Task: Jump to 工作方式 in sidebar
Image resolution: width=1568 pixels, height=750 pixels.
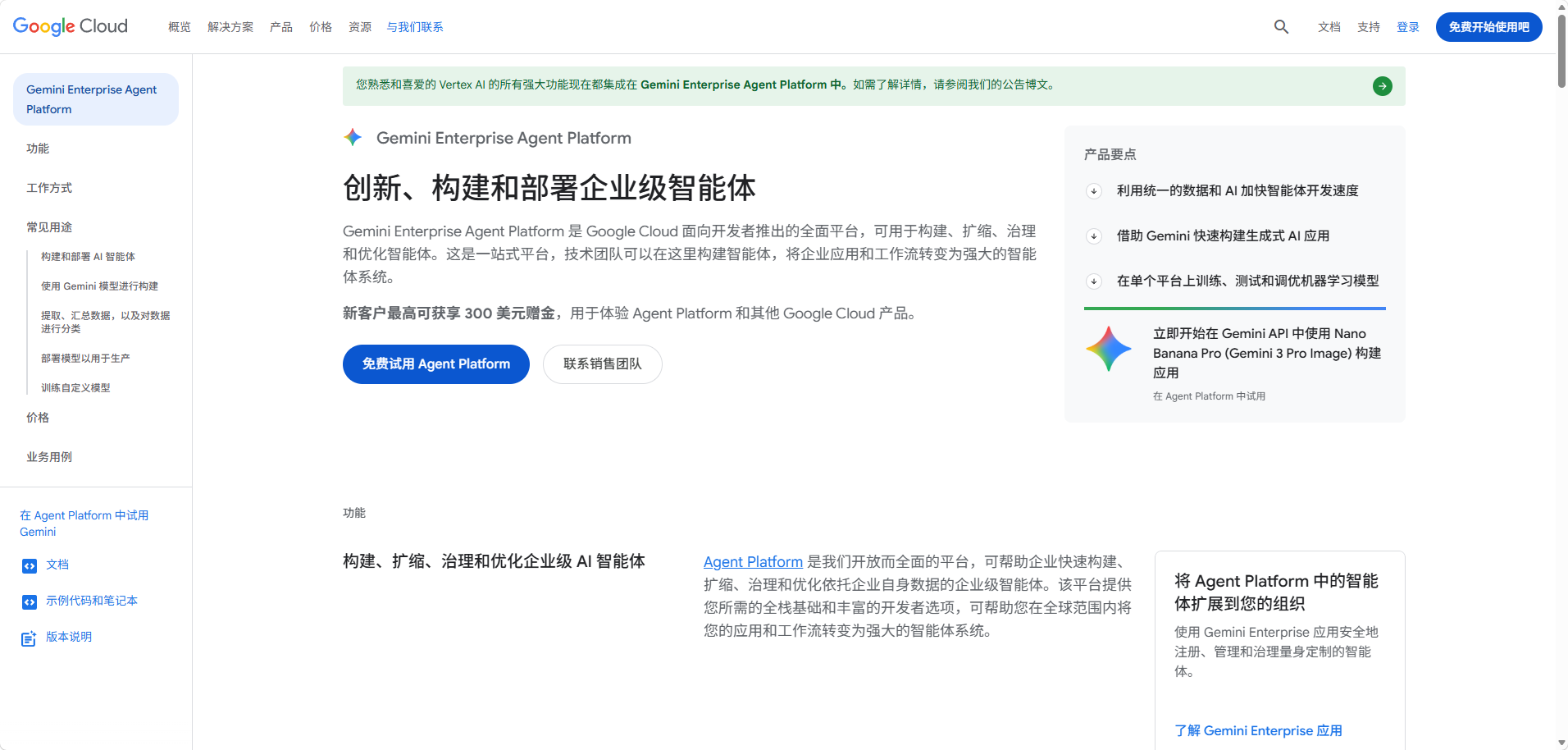Action: (x=49, y=188)
